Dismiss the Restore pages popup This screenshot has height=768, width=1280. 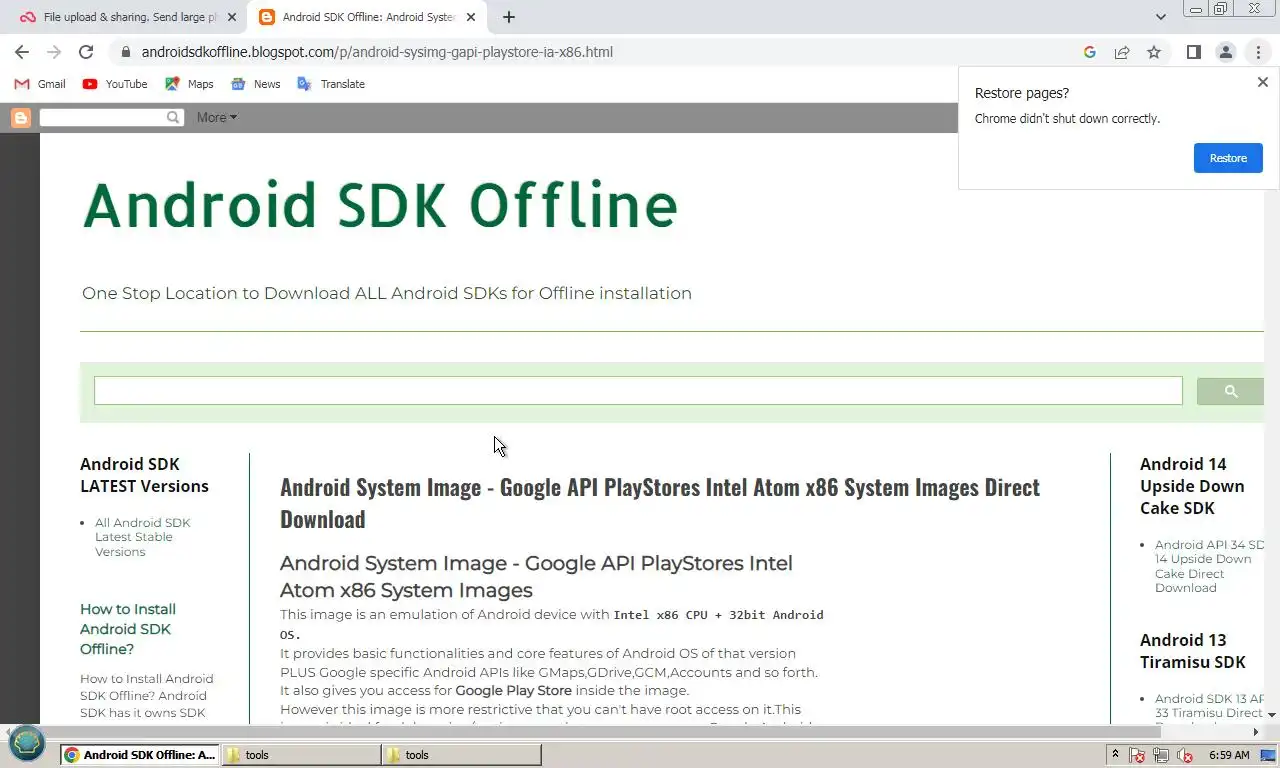[1263, 82]
